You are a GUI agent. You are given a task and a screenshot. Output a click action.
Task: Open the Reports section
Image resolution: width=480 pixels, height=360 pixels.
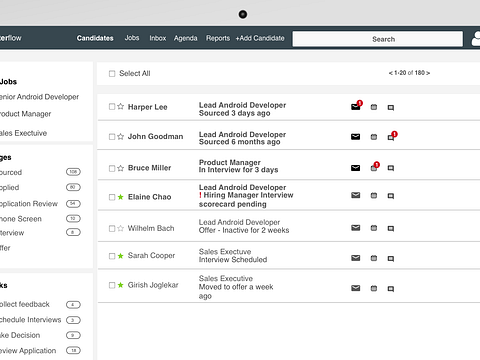[218, 38]
